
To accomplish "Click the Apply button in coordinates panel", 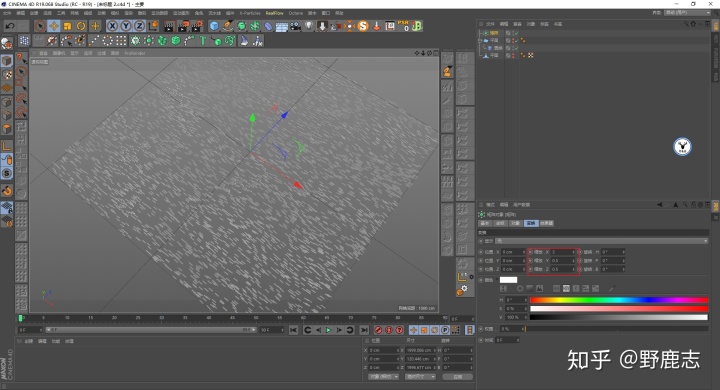I will (x=457, y=377).
